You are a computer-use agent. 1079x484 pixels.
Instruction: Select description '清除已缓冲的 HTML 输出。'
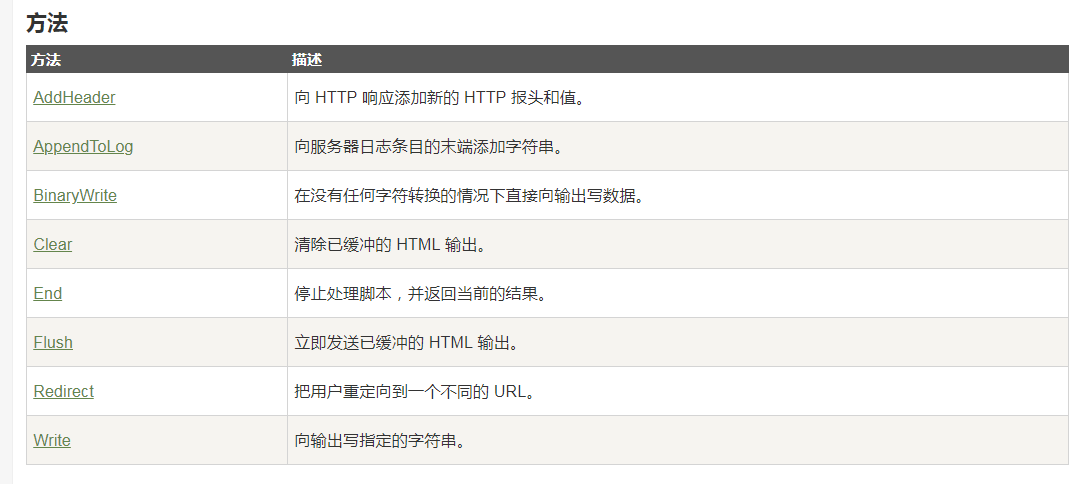[x=390, y=244]
